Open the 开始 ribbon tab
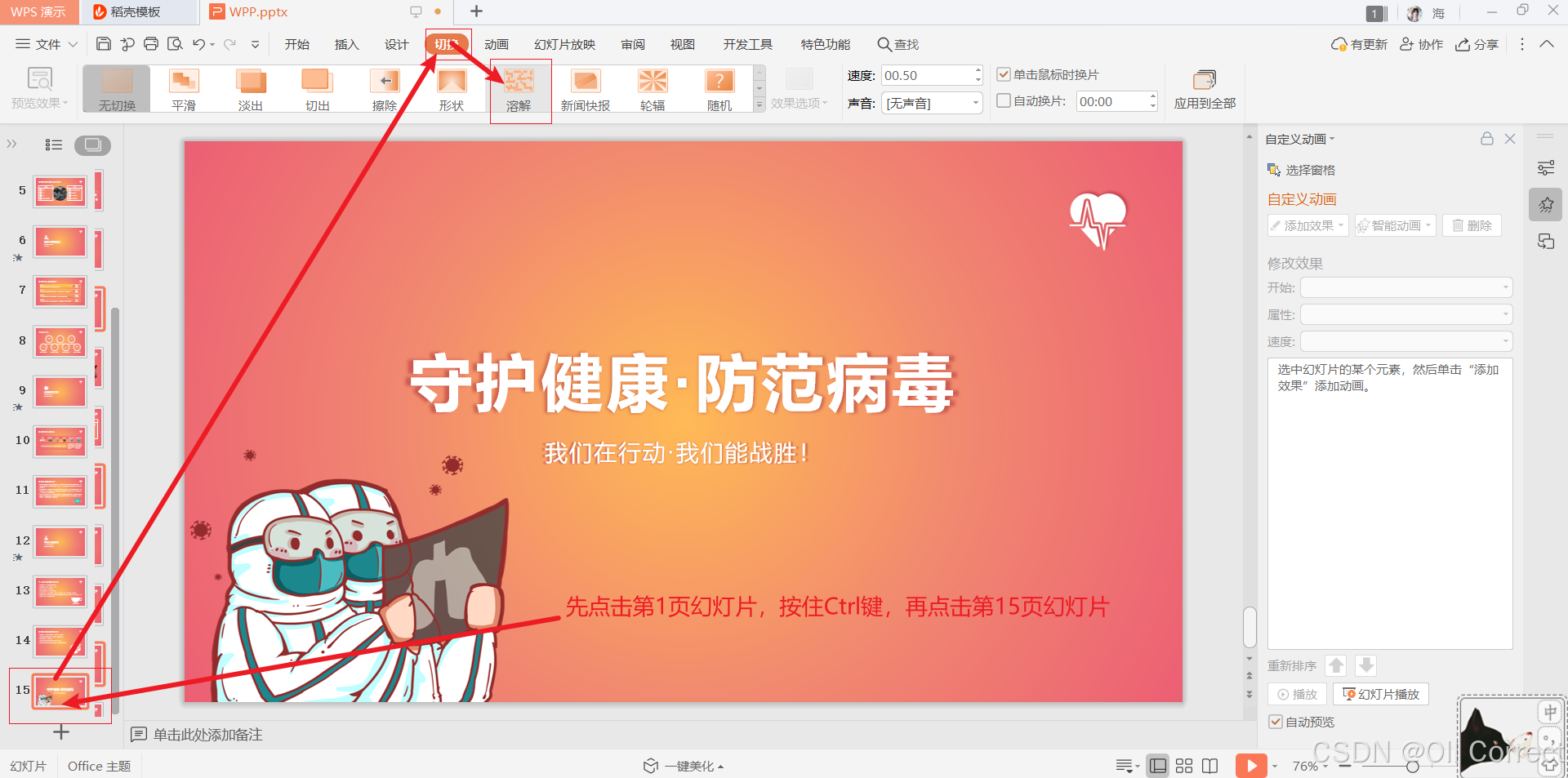 297,44
